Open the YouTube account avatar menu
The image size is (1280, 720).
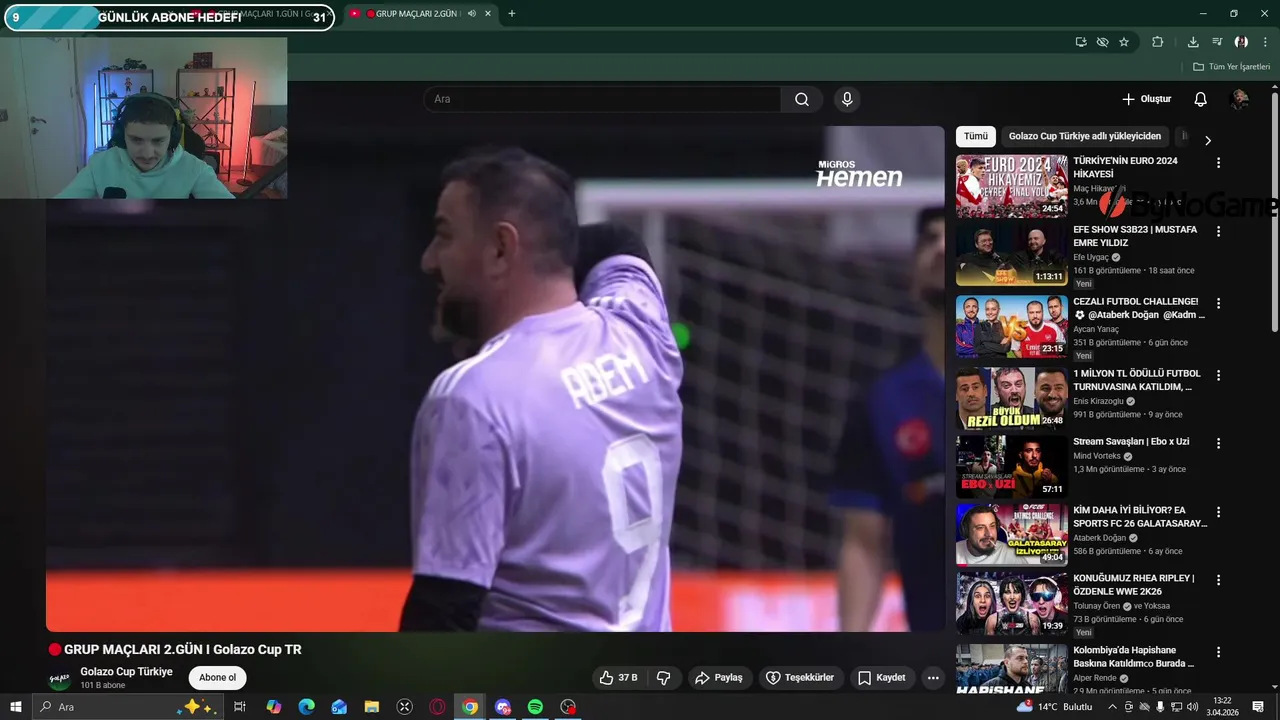pos(1239,99)
